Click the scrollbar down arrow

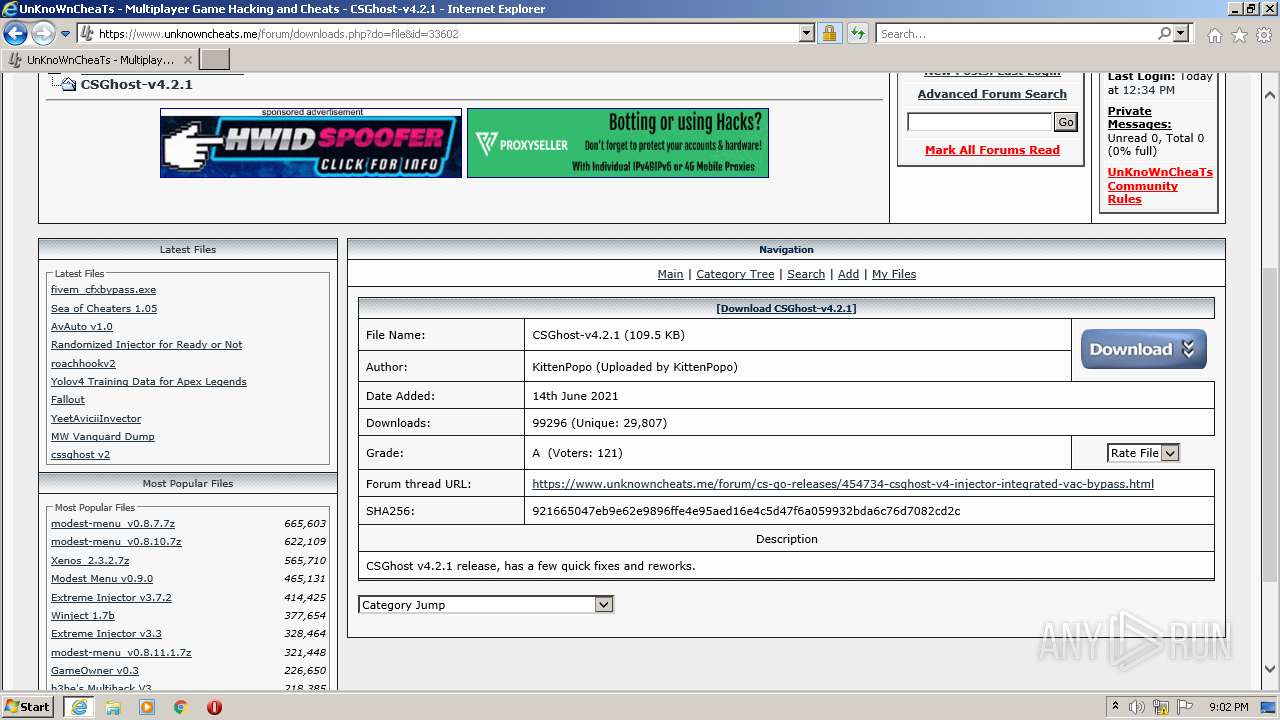(1270, 669)
